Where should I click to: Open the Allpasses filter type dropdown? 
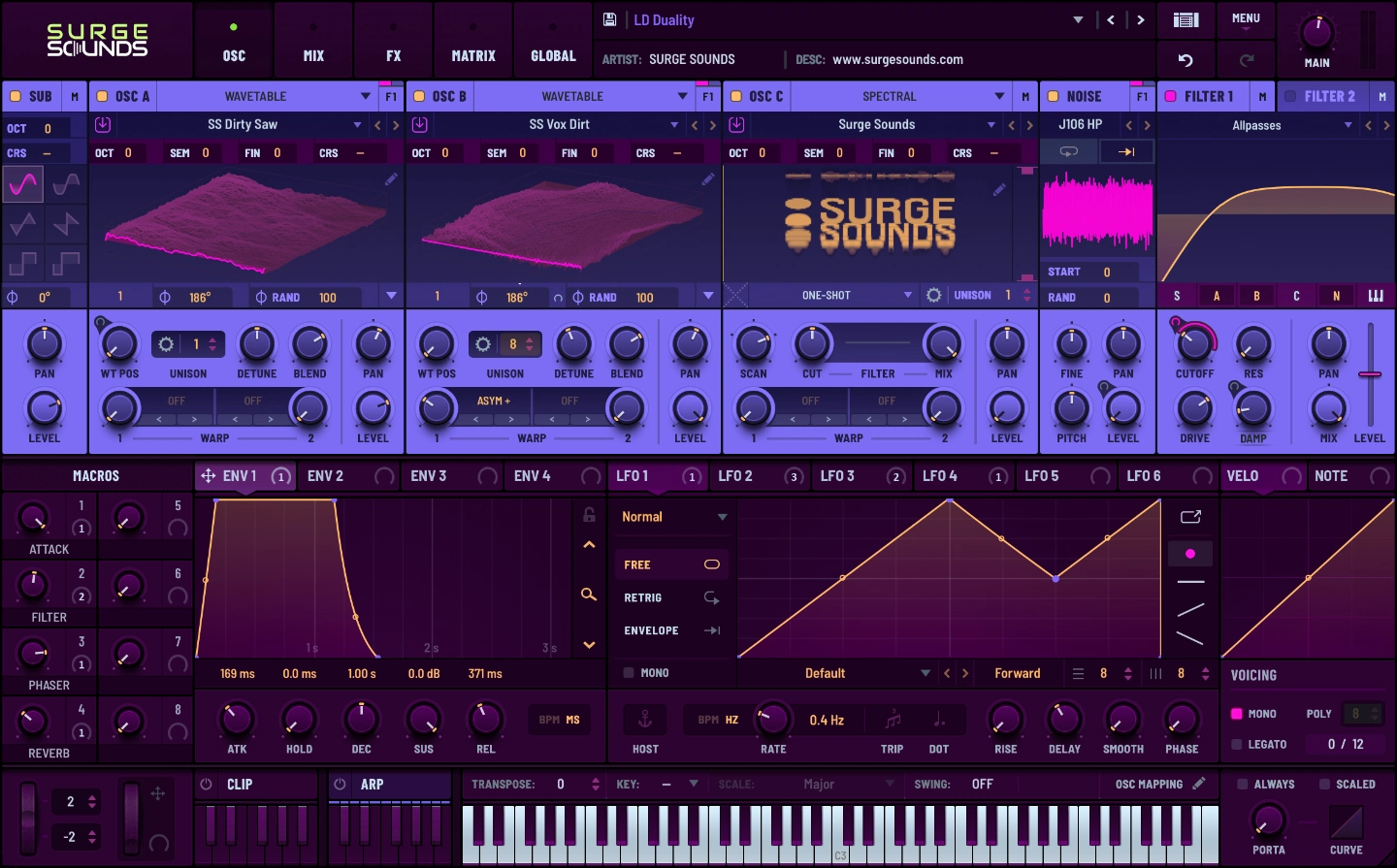tap(1348, 125)
